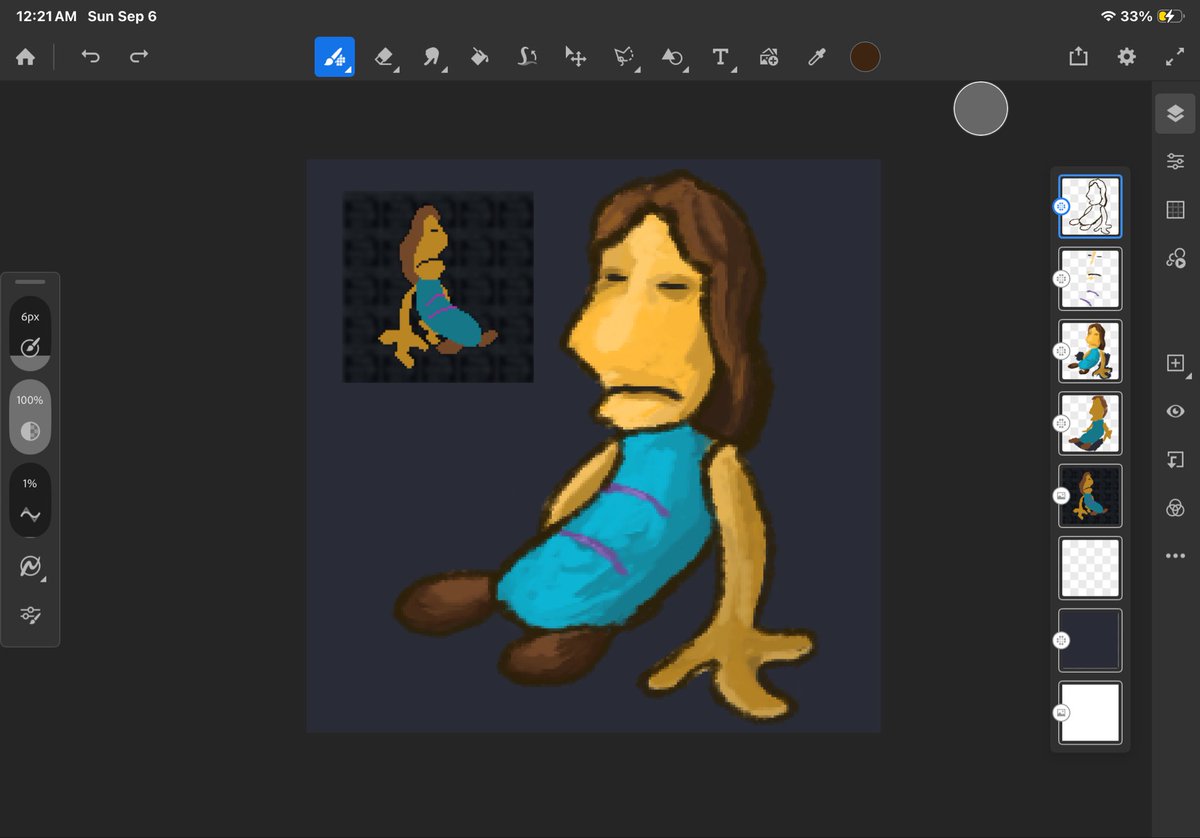The height and width of the screenshot is (838, 1200).
Task: Choose the Move and Transform tool
Action: click(576, 57)
